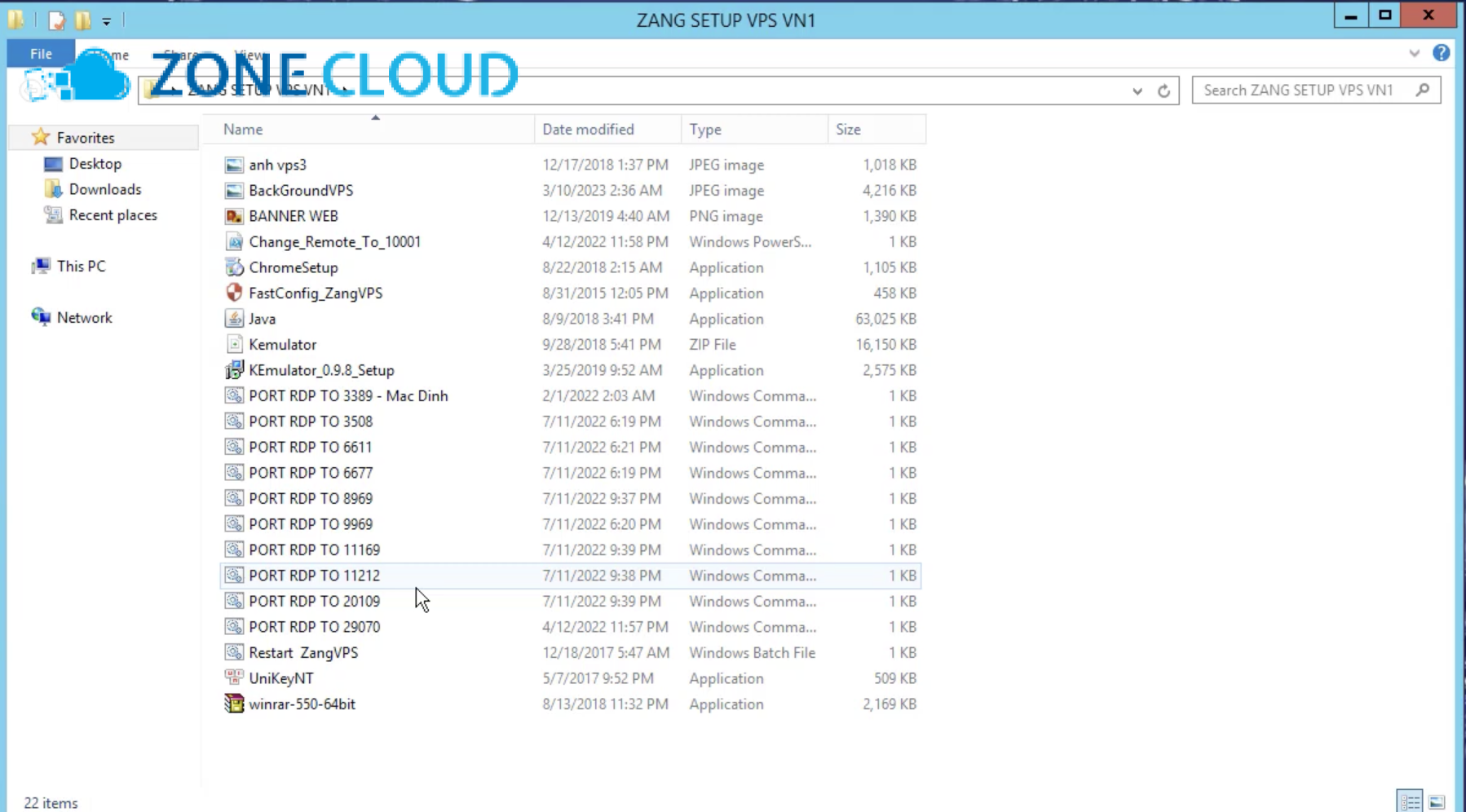The width and height of the screenshot is (1466, 812).
Task: Go to Desktop in navigation pane
Action: point(95,164)
